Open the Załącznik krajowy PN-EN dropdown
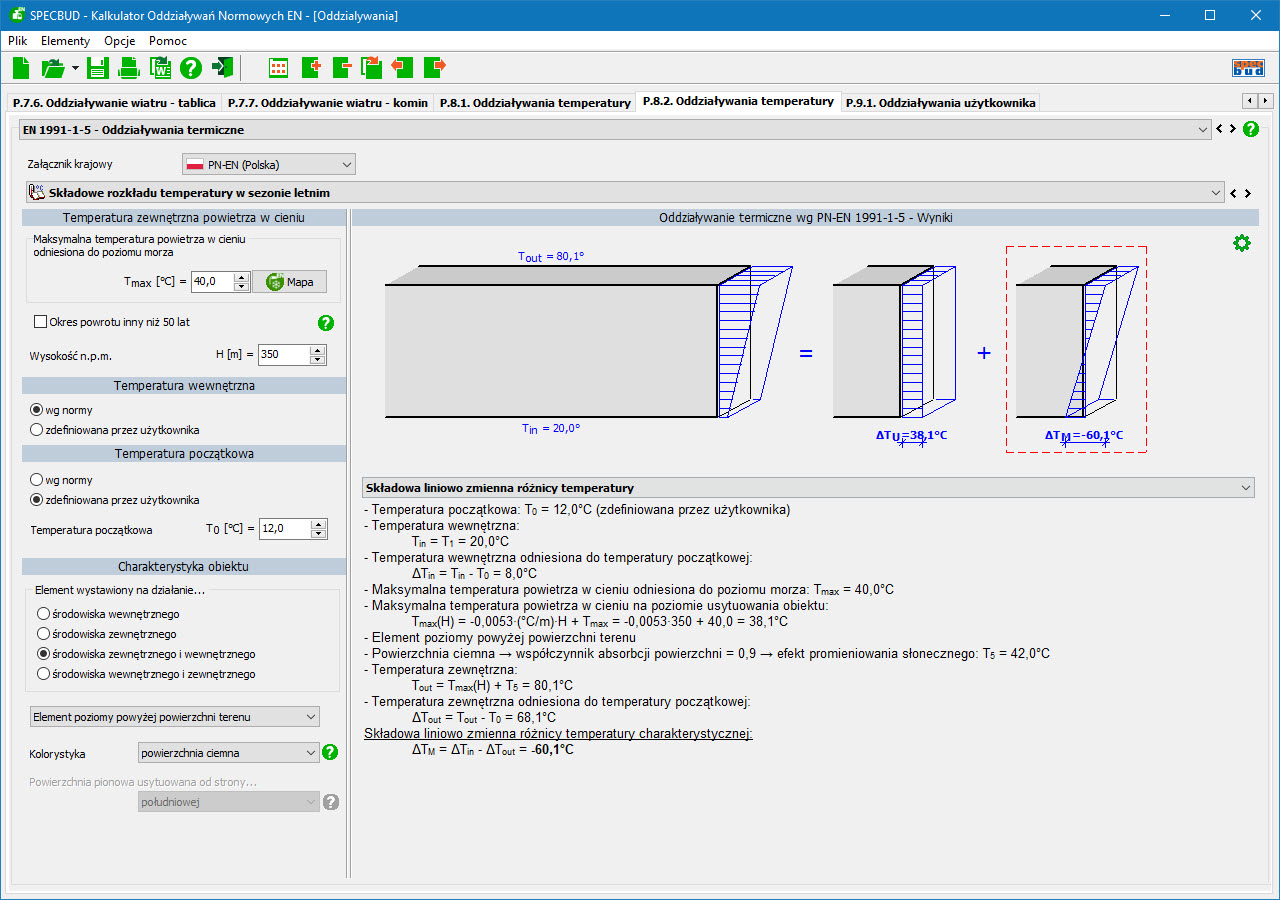 coord(268,164)
